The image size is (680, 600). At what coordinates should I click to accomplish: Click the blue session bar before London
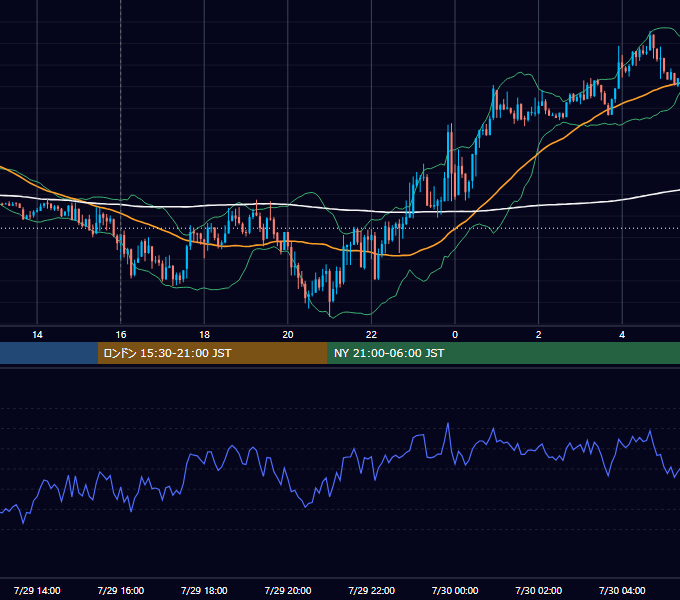(x=49, y=353)
